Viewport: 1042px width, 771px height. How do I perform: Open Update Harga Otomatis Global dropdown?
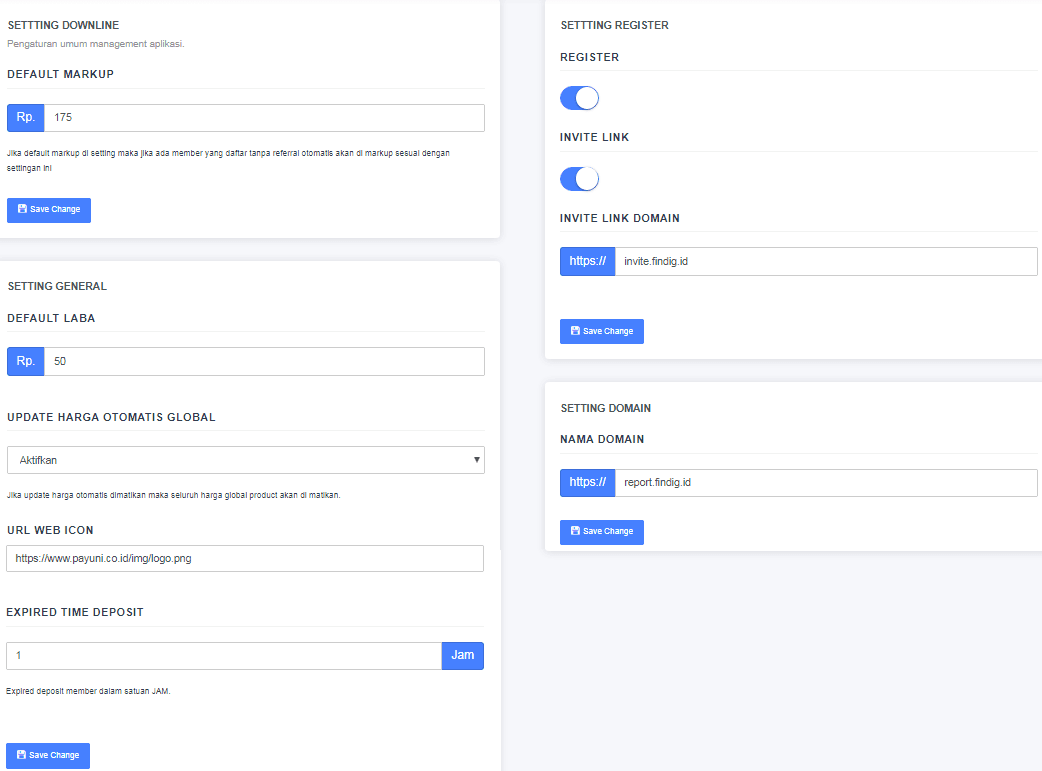245,460
